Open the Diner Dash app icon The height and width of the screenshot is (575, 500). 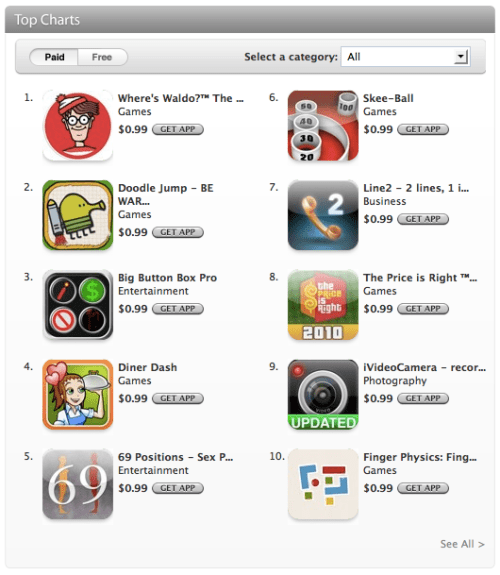coord(77,395)
